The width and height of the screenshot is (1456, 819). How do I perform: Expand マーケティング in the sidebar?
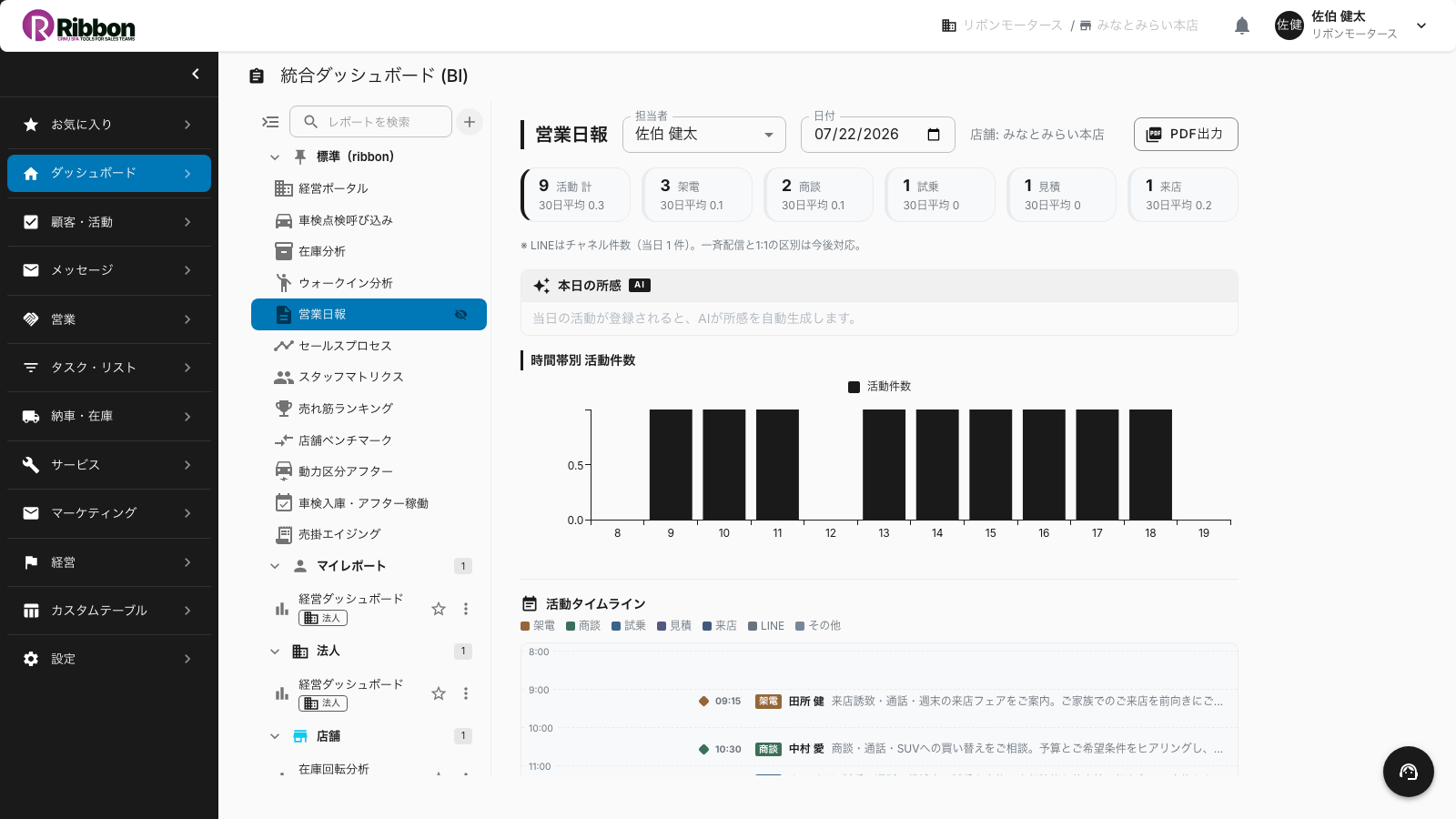coord(109,513)
